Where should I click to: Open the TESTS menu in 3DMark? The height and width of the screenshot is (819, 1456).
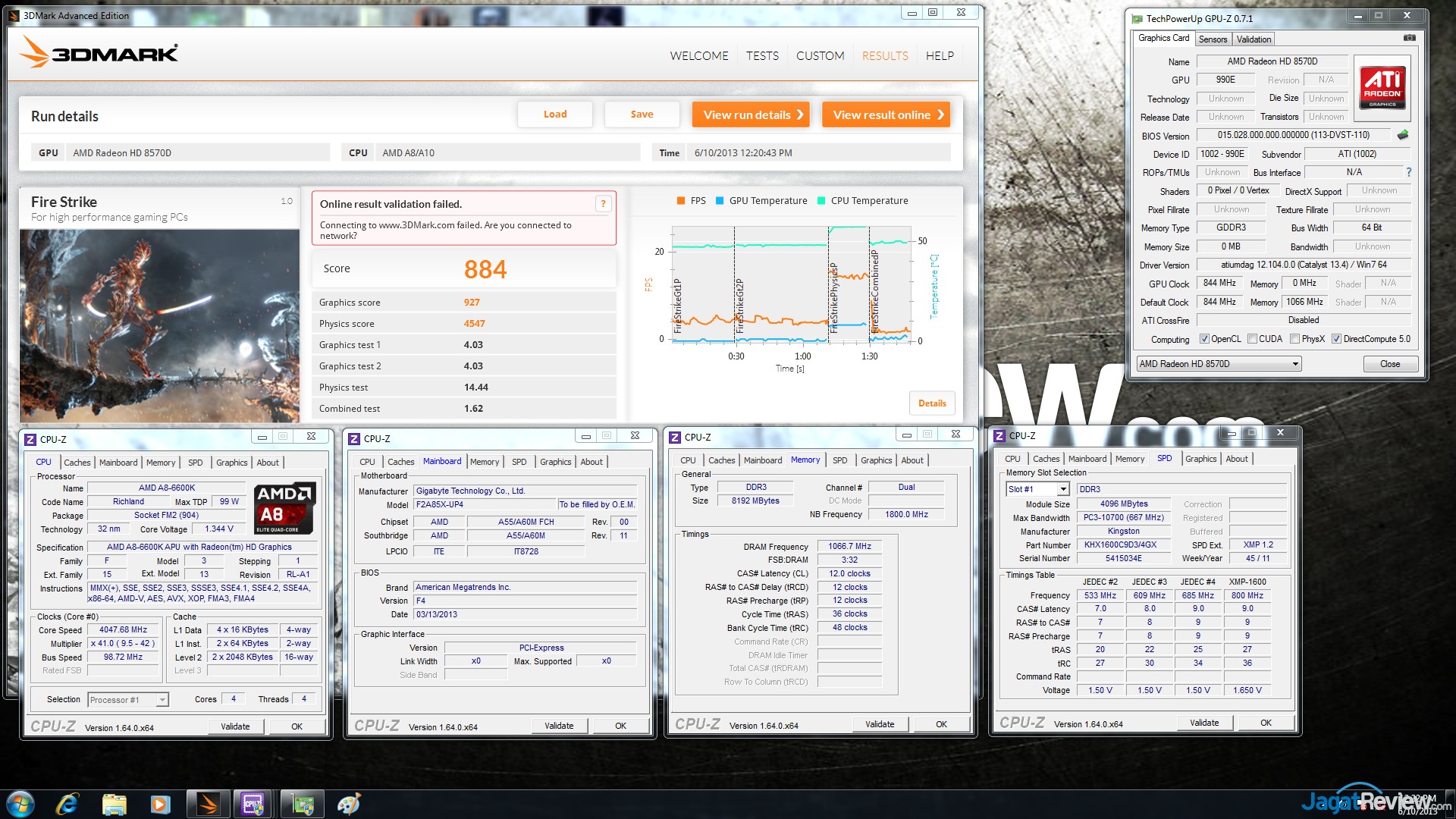pyautogui.click(x=762, y=55)
